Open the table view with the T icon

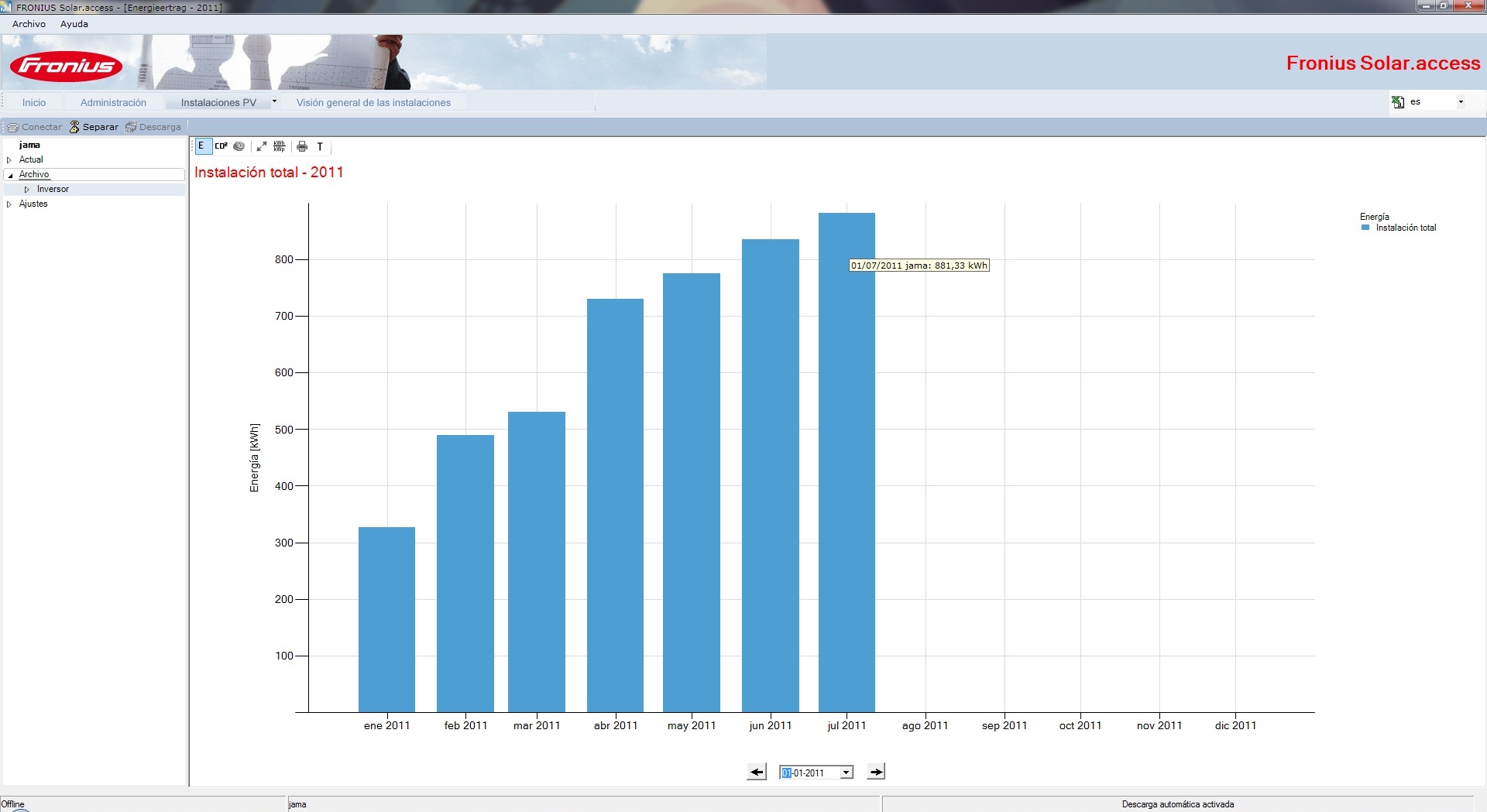pos(320,146)
